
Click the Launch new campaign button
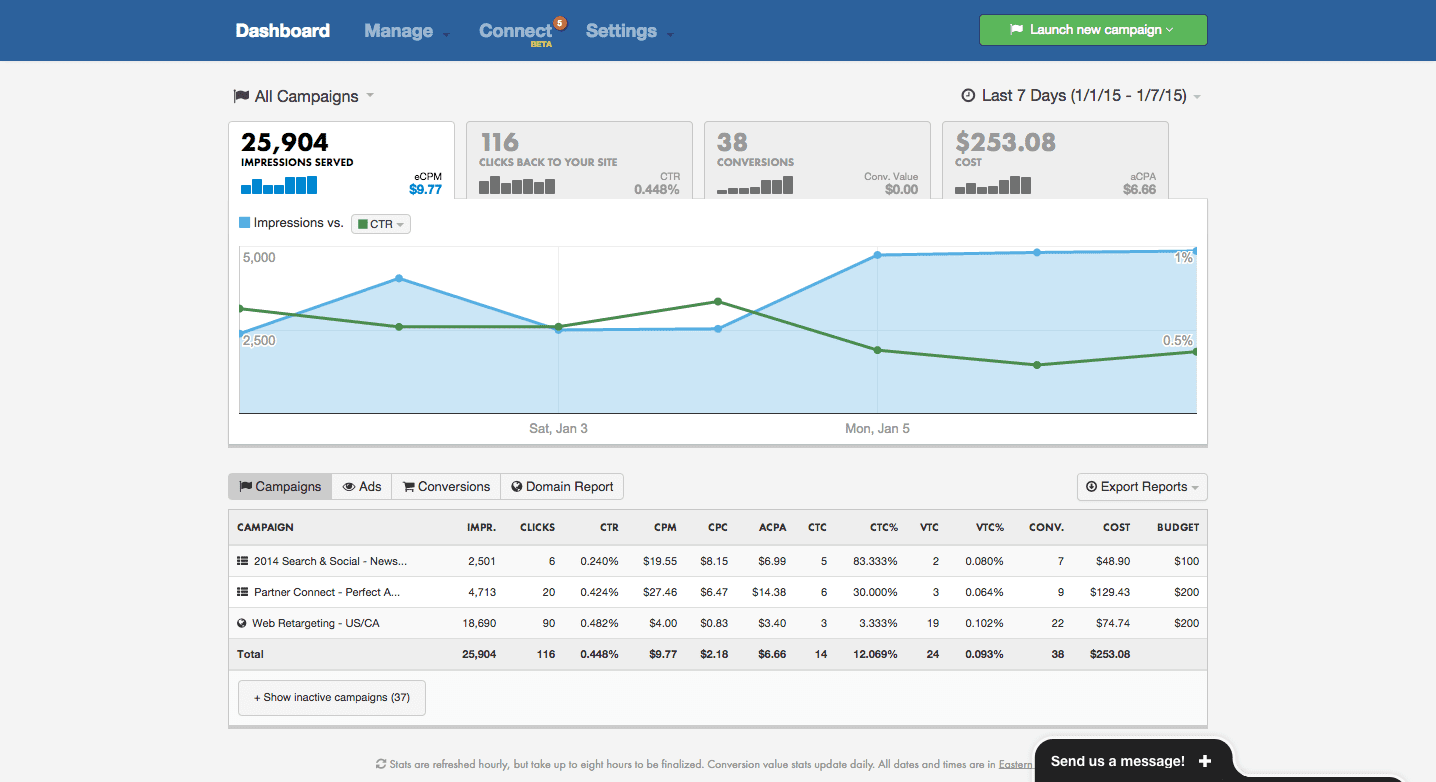(x=1092, y=30)
